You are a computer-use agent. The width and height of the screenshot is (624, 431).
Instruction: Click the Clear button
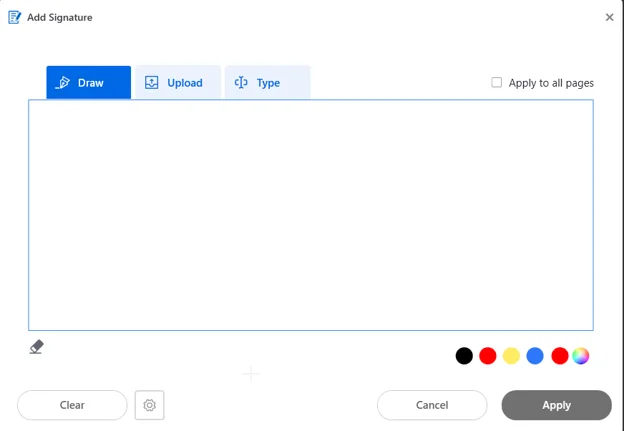pos(72,405)
